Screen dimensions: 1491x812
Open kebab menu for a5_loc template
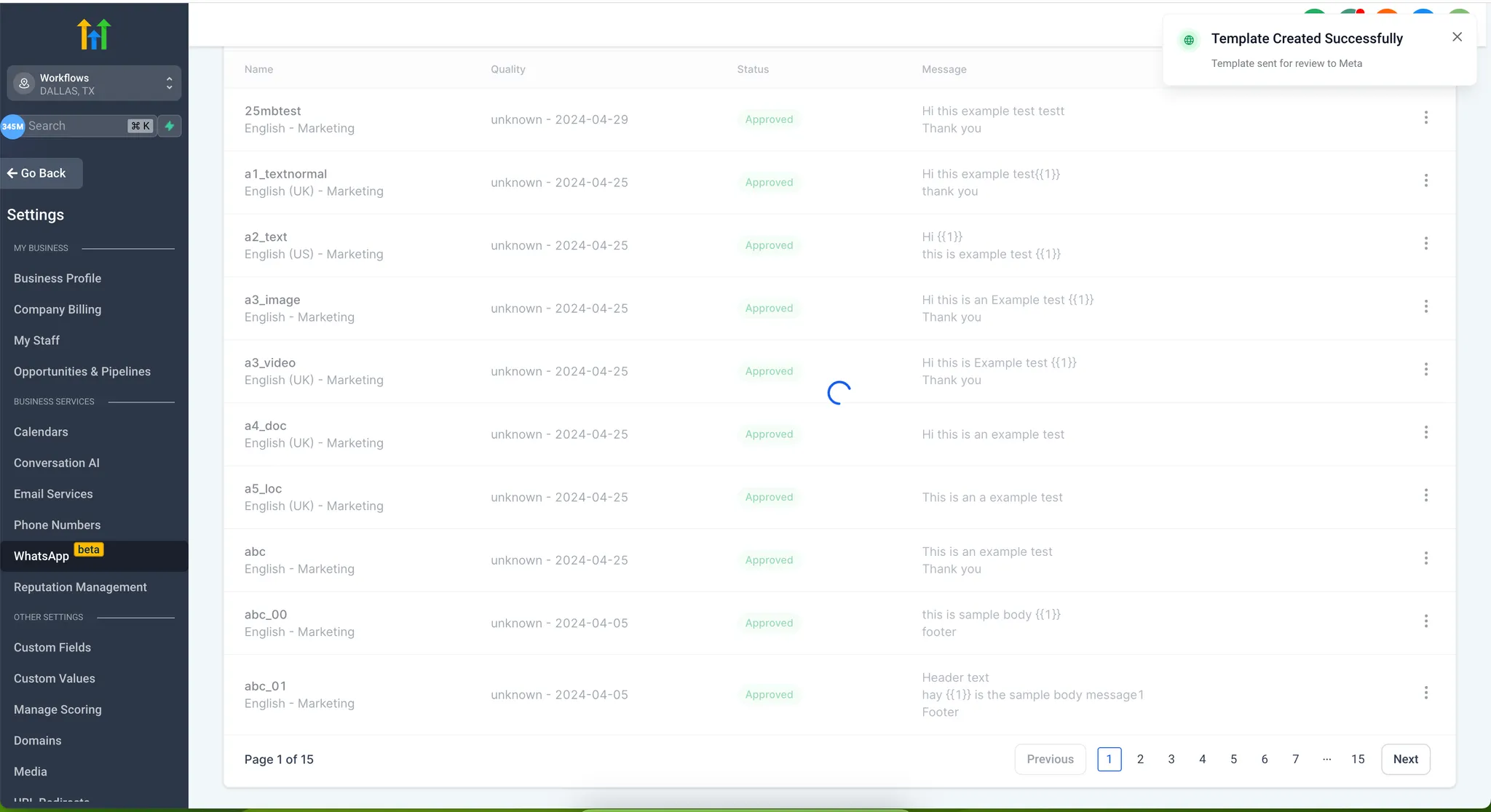point(1425,495)
